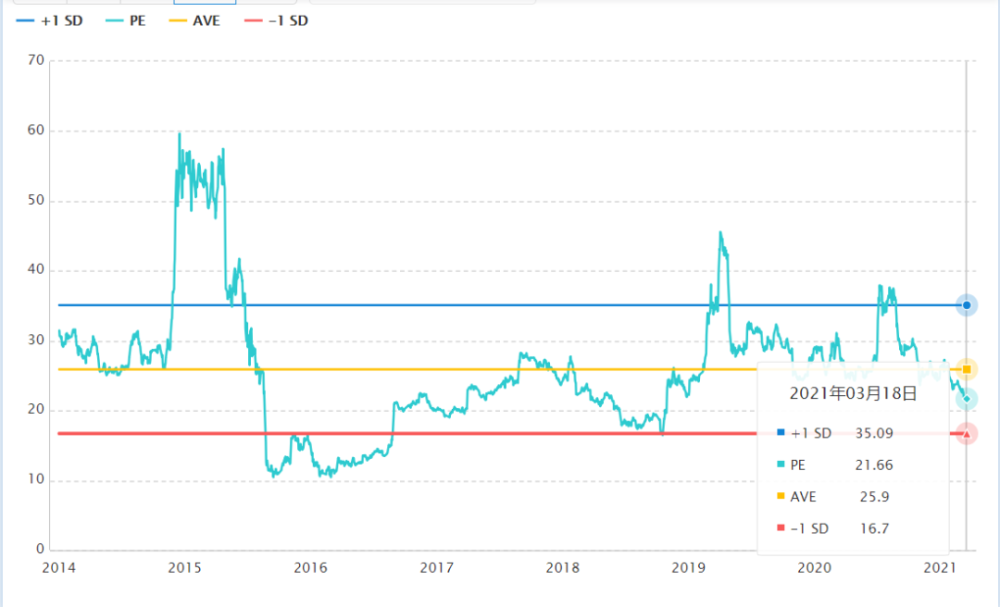Click the 2014 label on the x-axis
1000x607 pixels.
59,567
